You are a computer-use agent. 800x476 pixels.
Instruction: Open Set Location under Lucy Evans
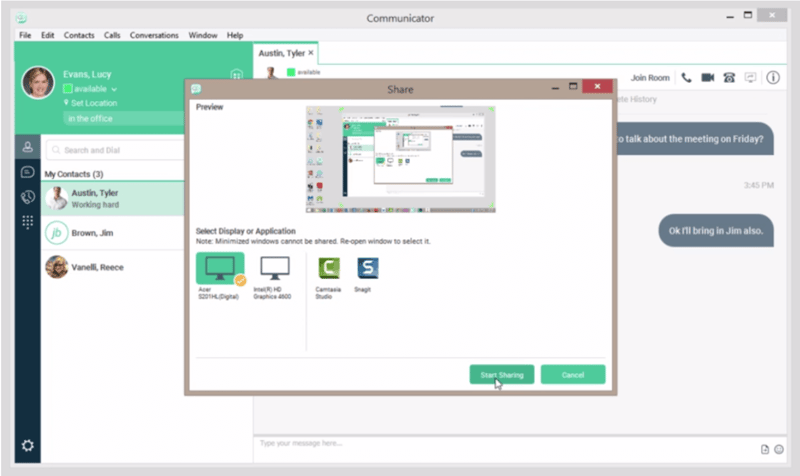pyautogui.click(x=94, y=103)
